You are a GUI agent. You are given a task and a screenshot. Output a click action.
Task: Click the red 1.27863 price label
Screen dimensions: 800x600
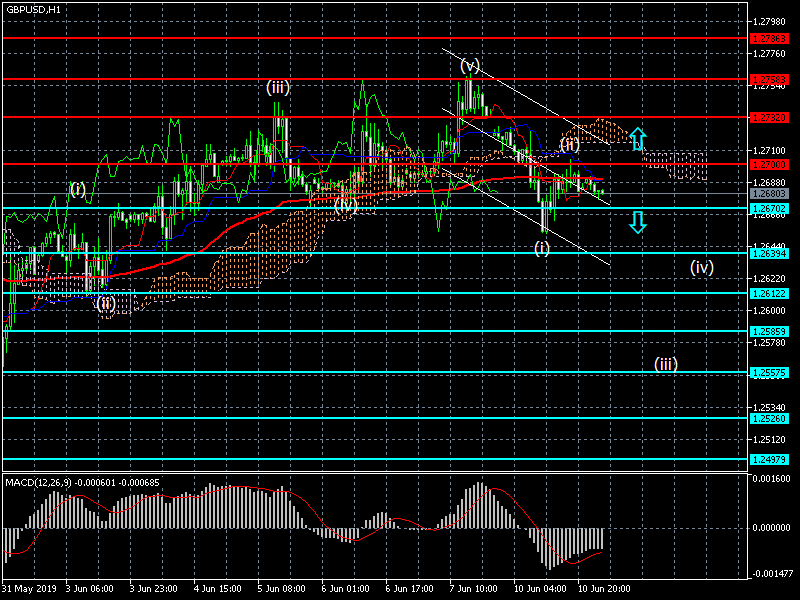tap(769, 39)
